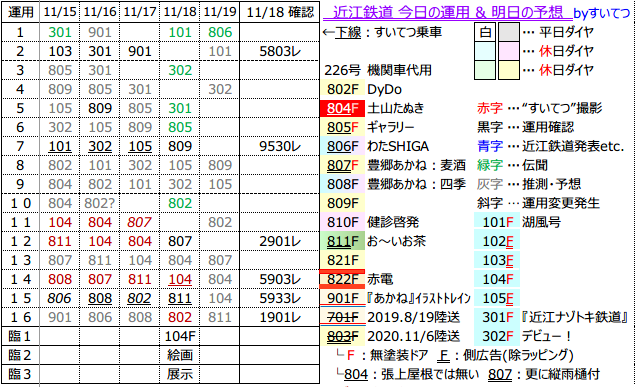The image size is (635, 387).
Task: Click the 1901レ confirmation cell
Action: (280, 317)
